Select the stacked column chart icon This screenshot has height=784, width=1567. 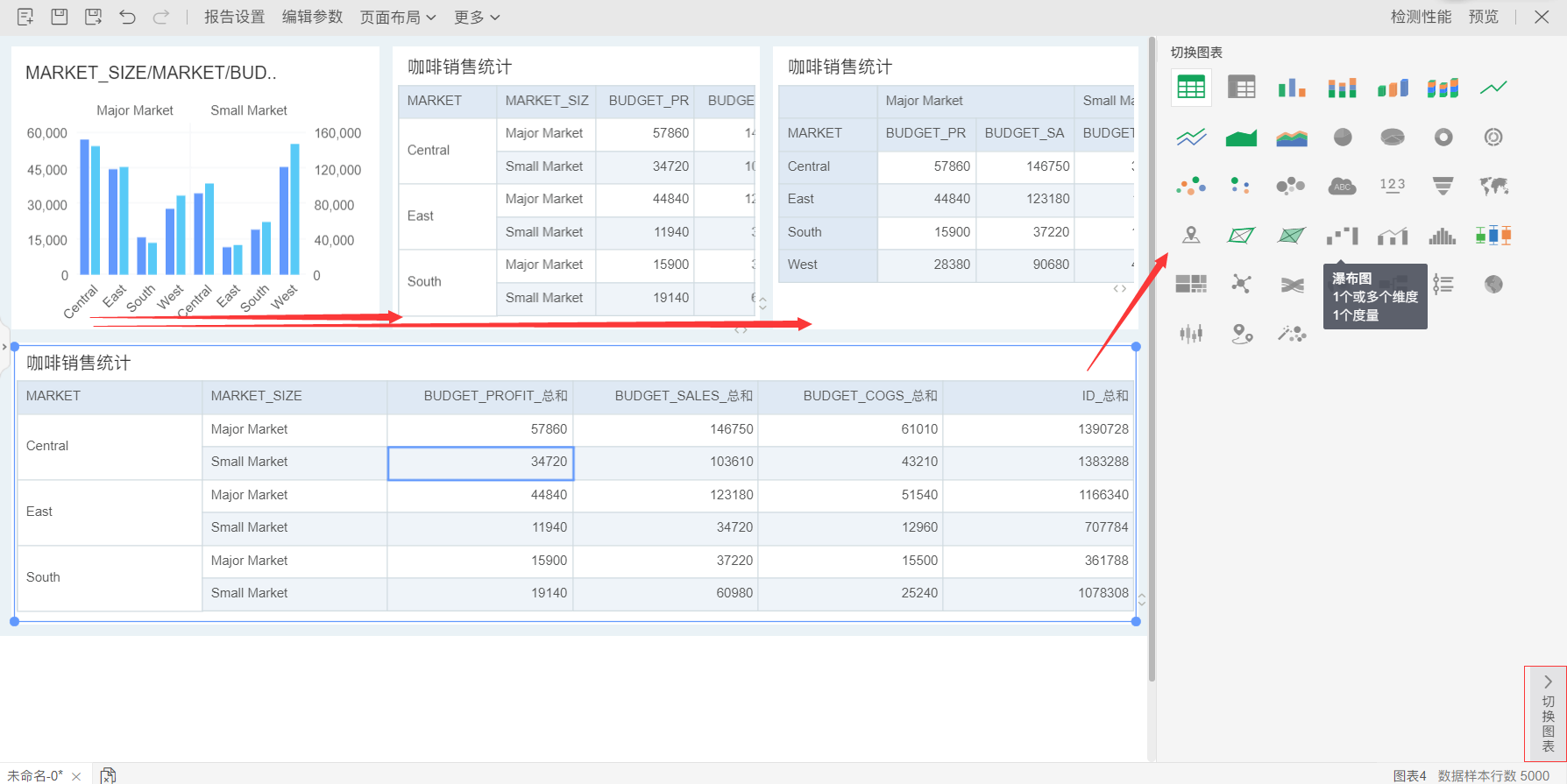point(1342,88)
